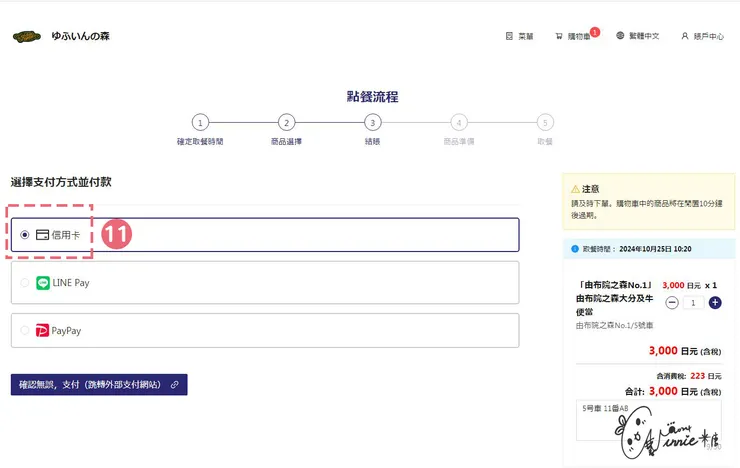Click 確認無誤，支付 payment button
The height and width of the screenshot is (468, 740).
coord(99,384)
